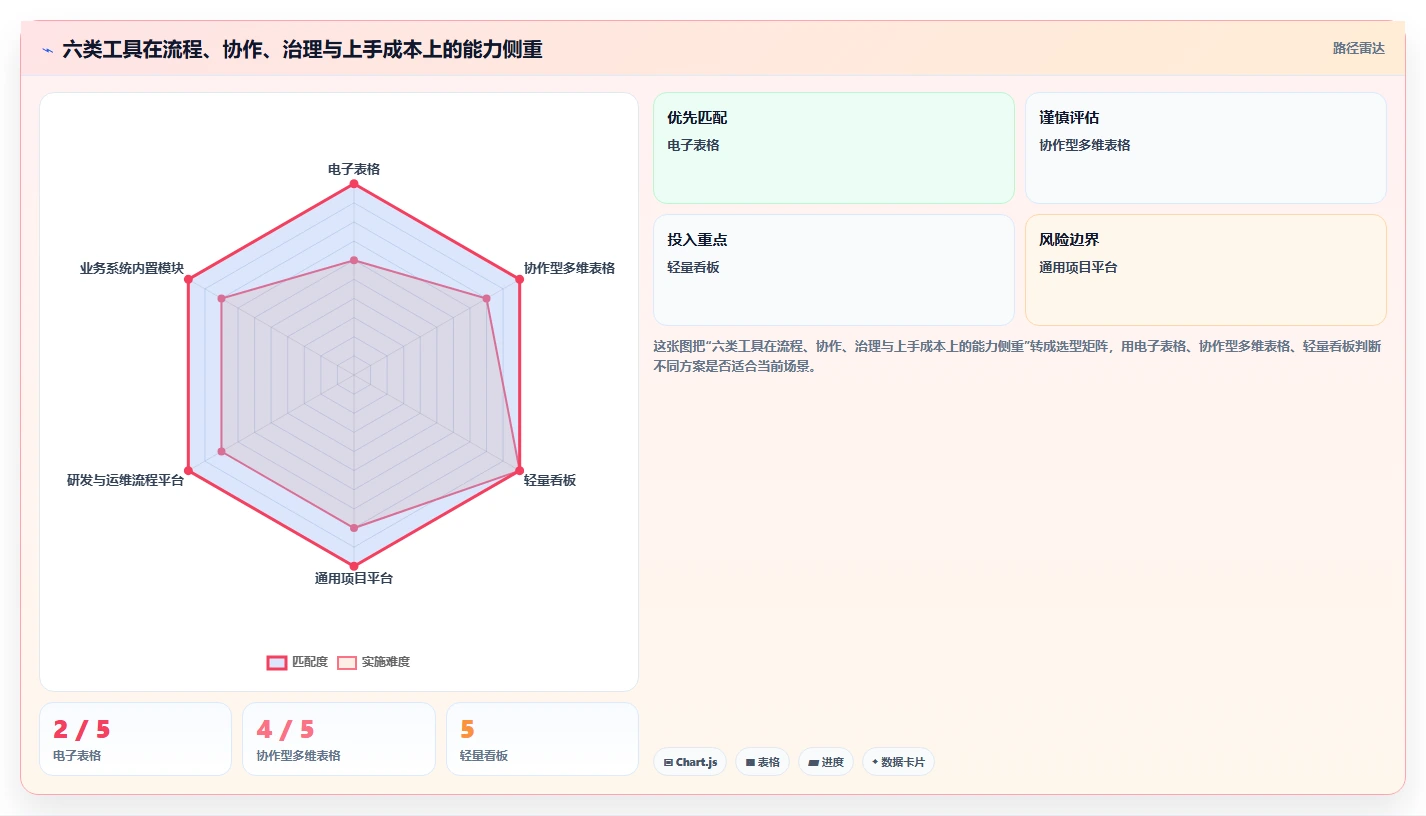The image size is (1426, 816).
Task: Click the 匹配度 point at 业务系统内置模块 vertex
Action: pos(188,279)
